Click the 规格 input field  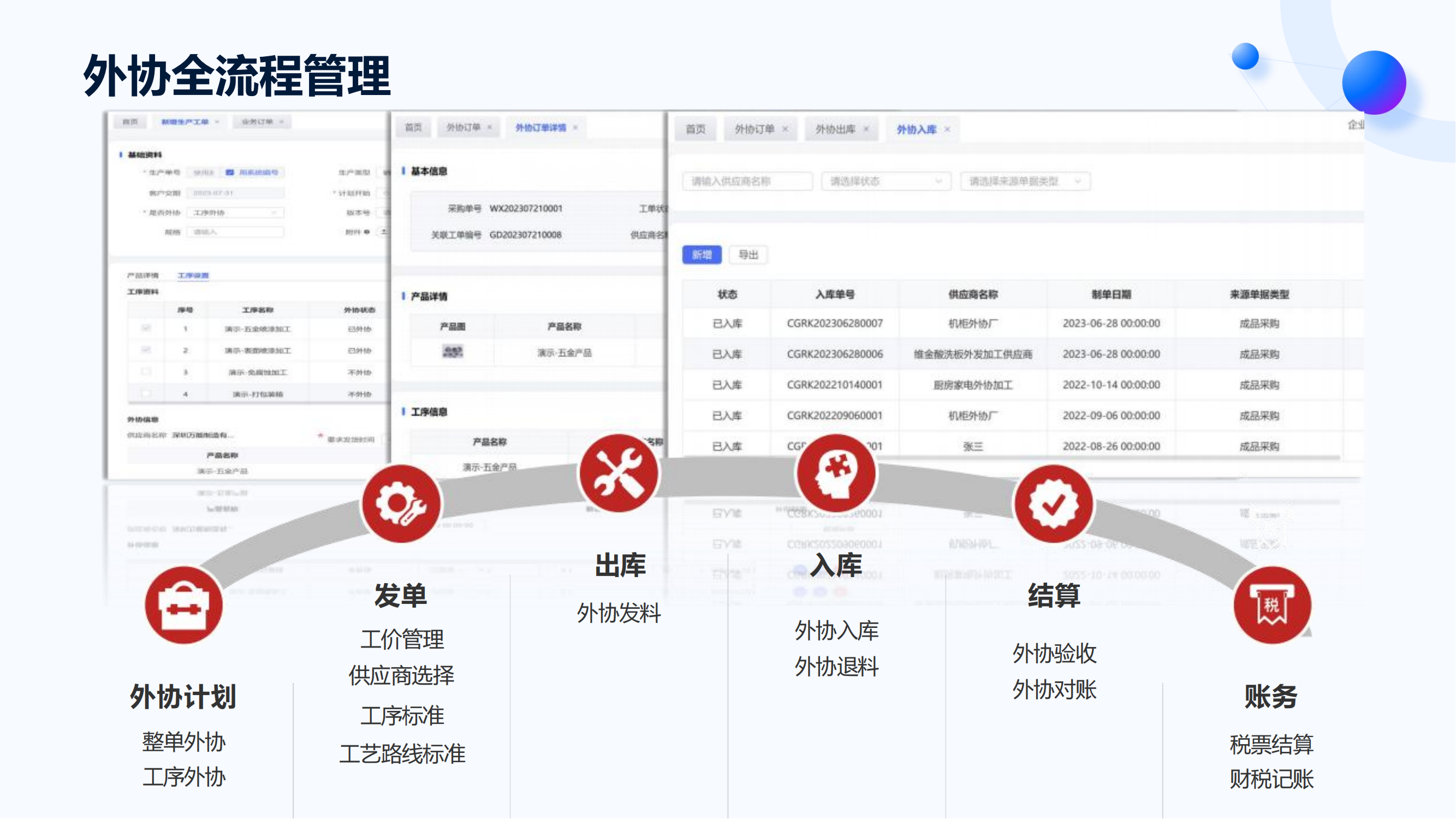pyautogui.click(x=236, y=232)
